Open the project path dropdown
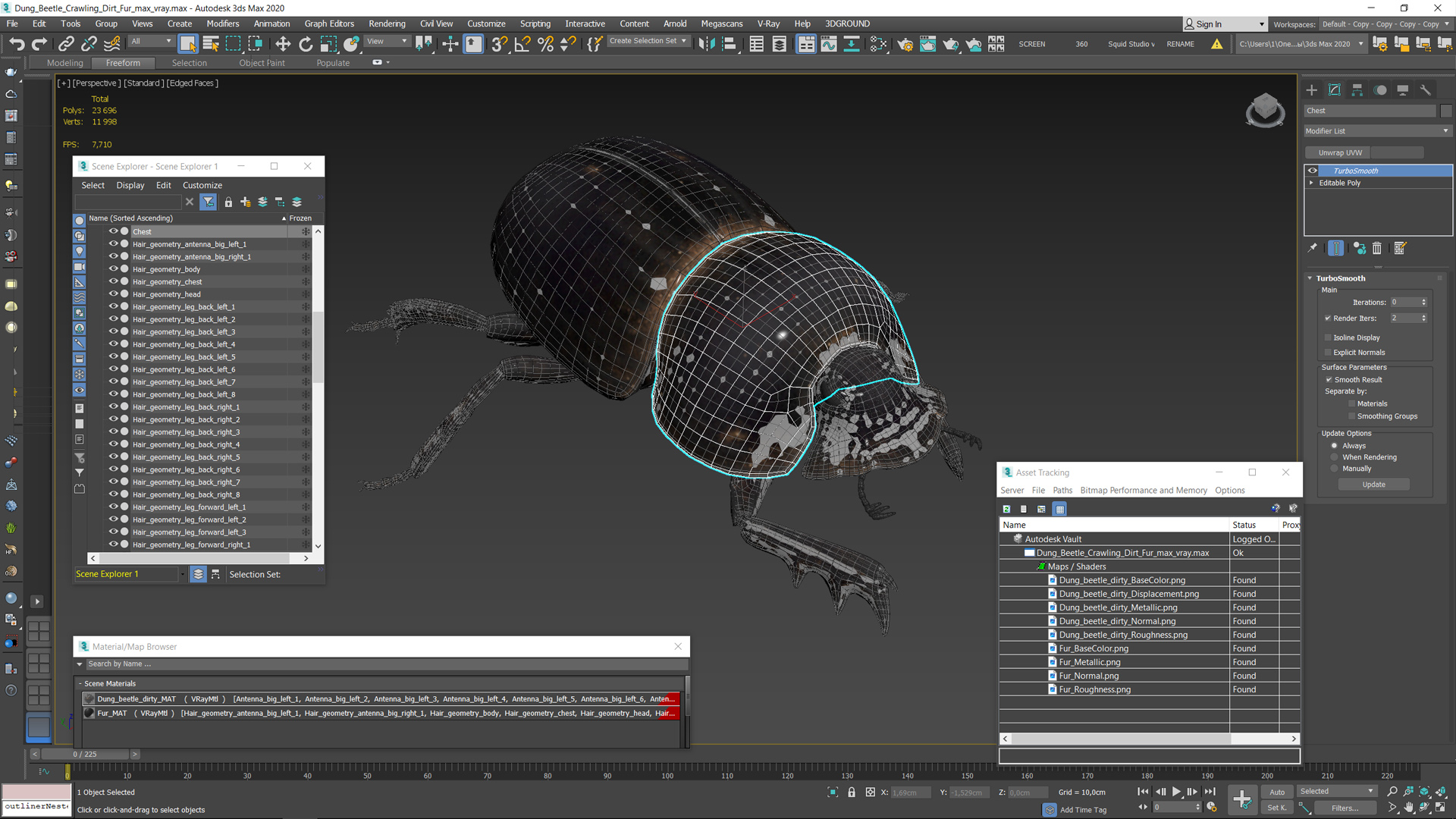The width and height of the screenshot is (1456, 819). (x=1301, y=44)
